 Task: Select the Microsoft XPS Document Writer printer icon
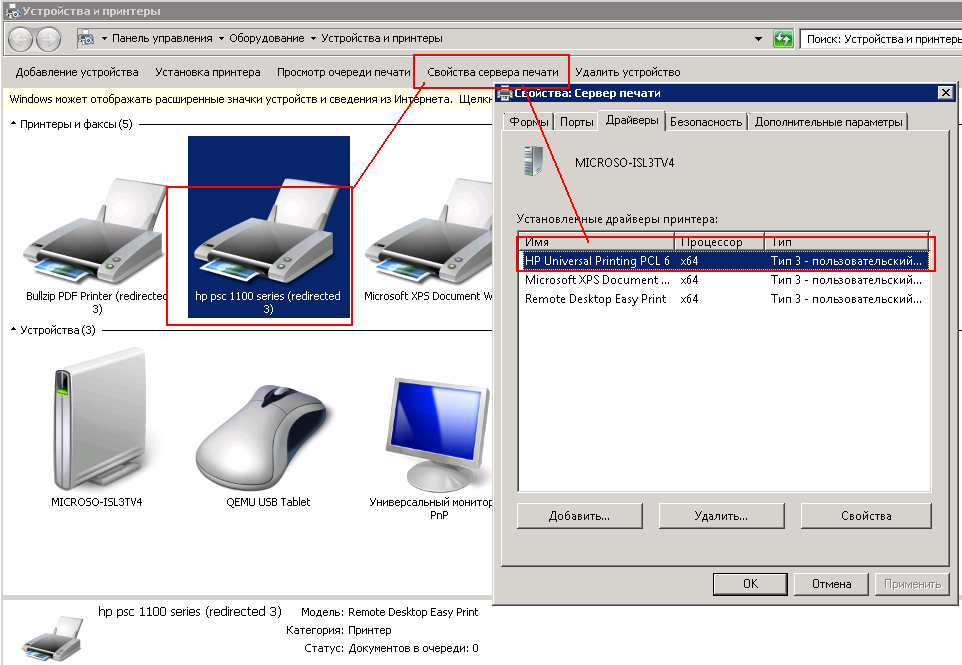click(429, 230)
